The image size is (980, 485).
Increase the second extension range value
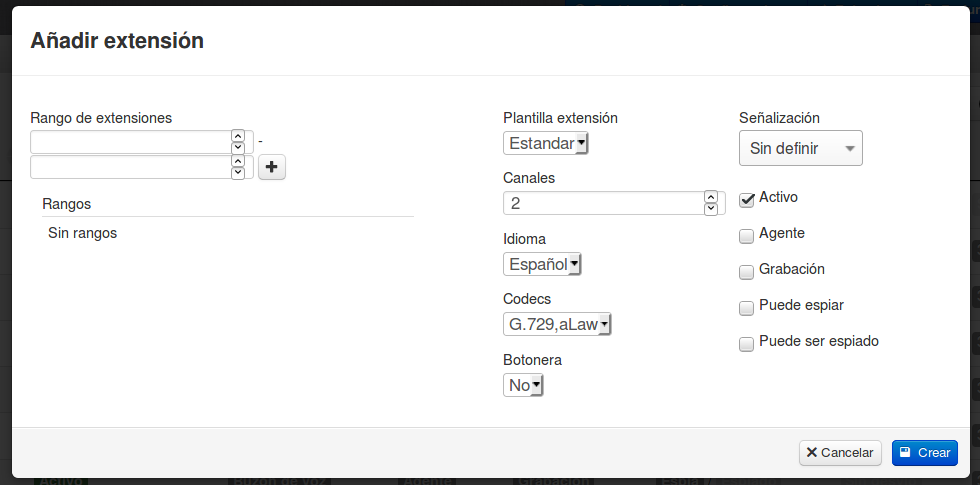click(x=238, y=160)
